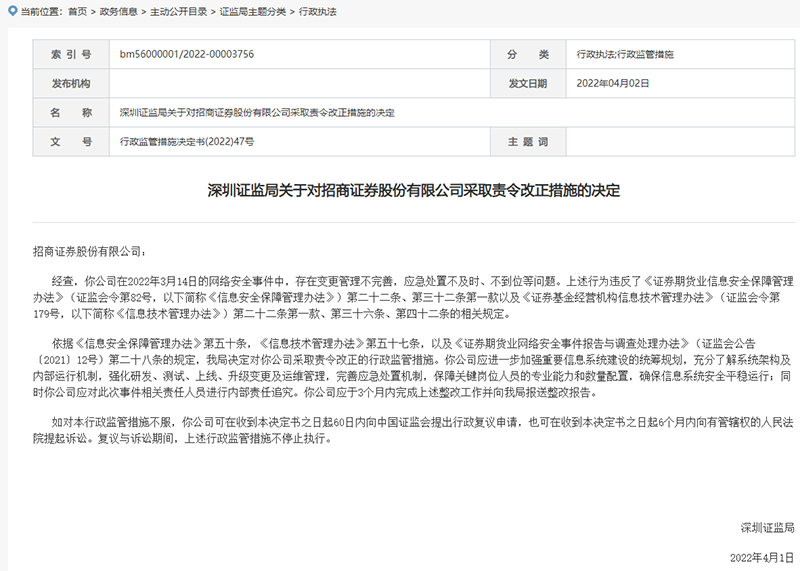Image resolution: width=800 pixels, height=571 pixels.
Task: Click the signature 深圳证监局
Action: [767, 528]
